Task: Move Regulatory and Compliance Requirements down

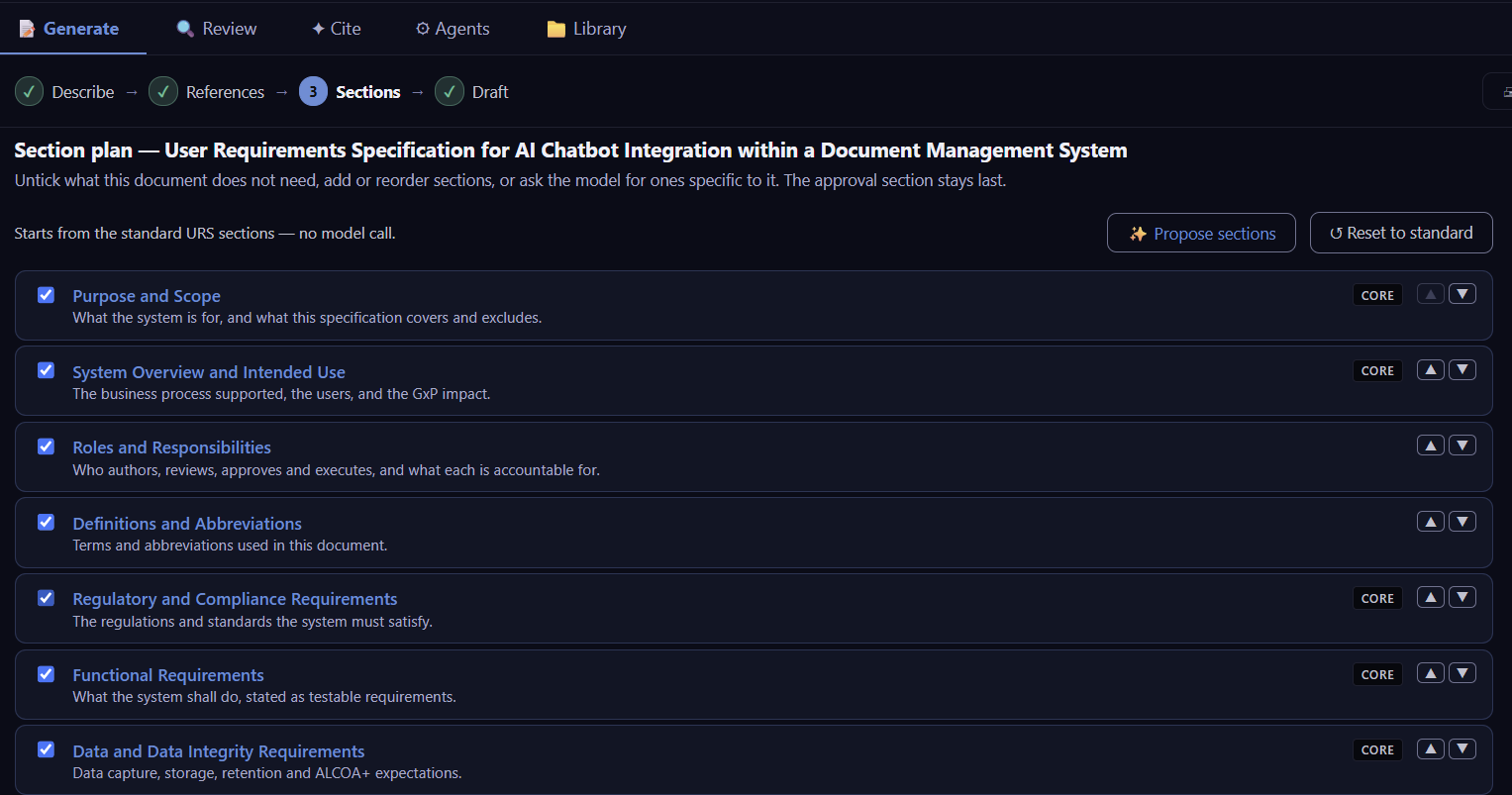Action: click(x=1462, y=597)
